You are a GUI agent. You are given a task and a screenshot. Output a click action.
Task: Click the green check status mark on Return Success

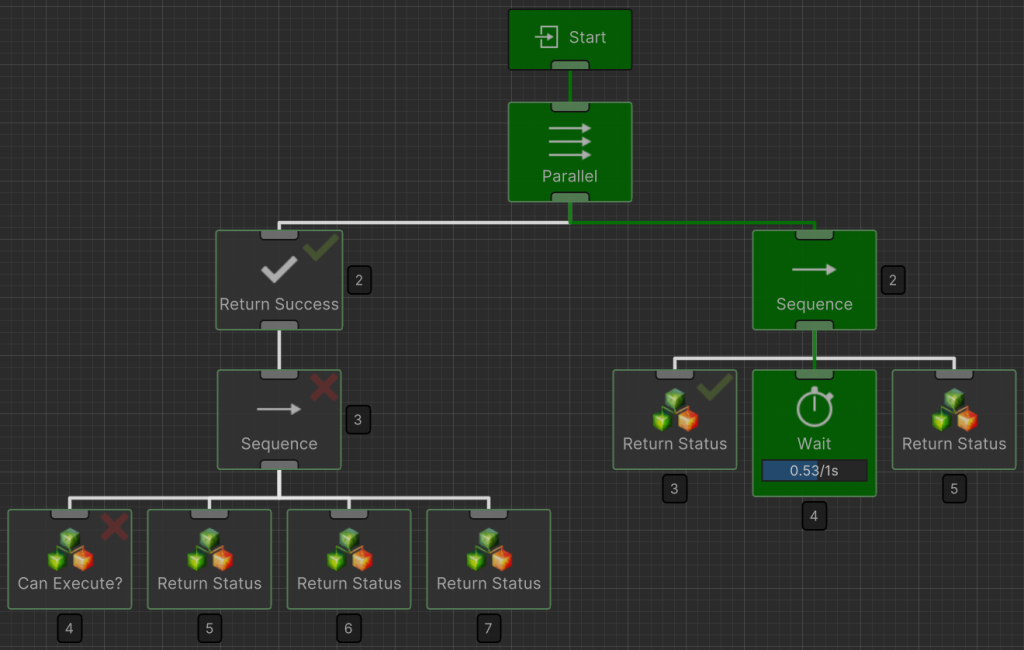click(321, 248)
